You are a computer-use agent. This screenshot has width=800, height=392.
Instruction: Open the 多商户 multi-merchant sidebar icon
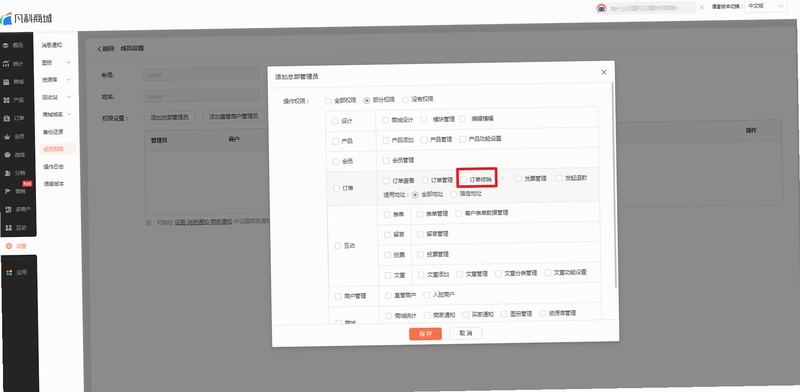[x=8, y=209]
